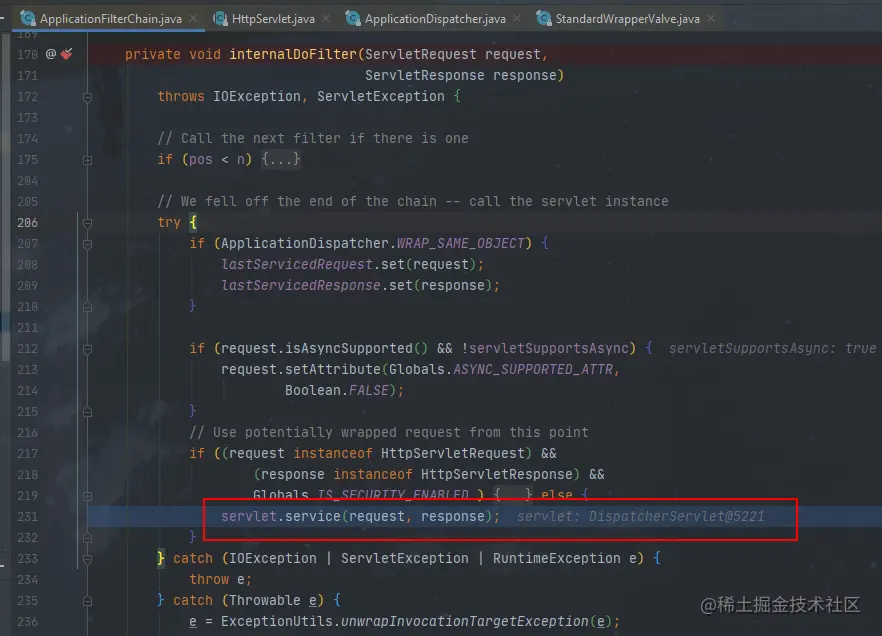Close the StandardWrapperValve.java tab
Screen dimensions: 882x636
[711, 19]
